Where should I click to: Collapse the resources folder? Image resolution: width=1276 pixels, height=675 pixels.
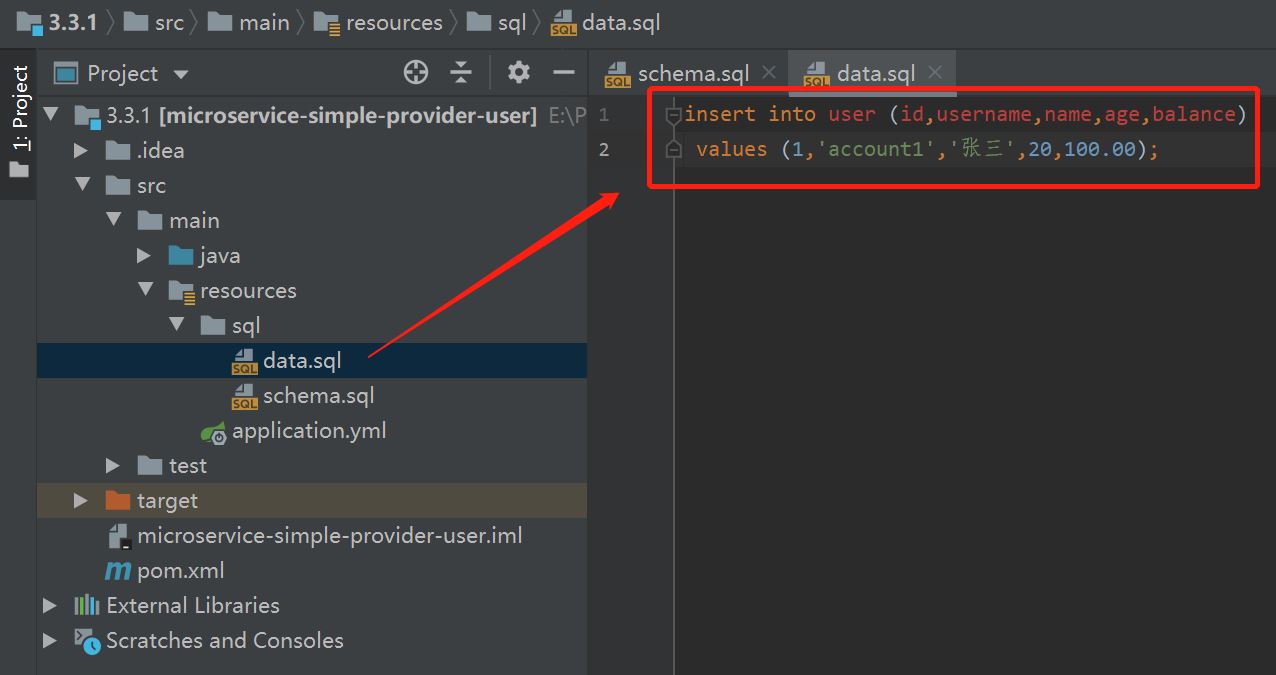coord(146,291)
